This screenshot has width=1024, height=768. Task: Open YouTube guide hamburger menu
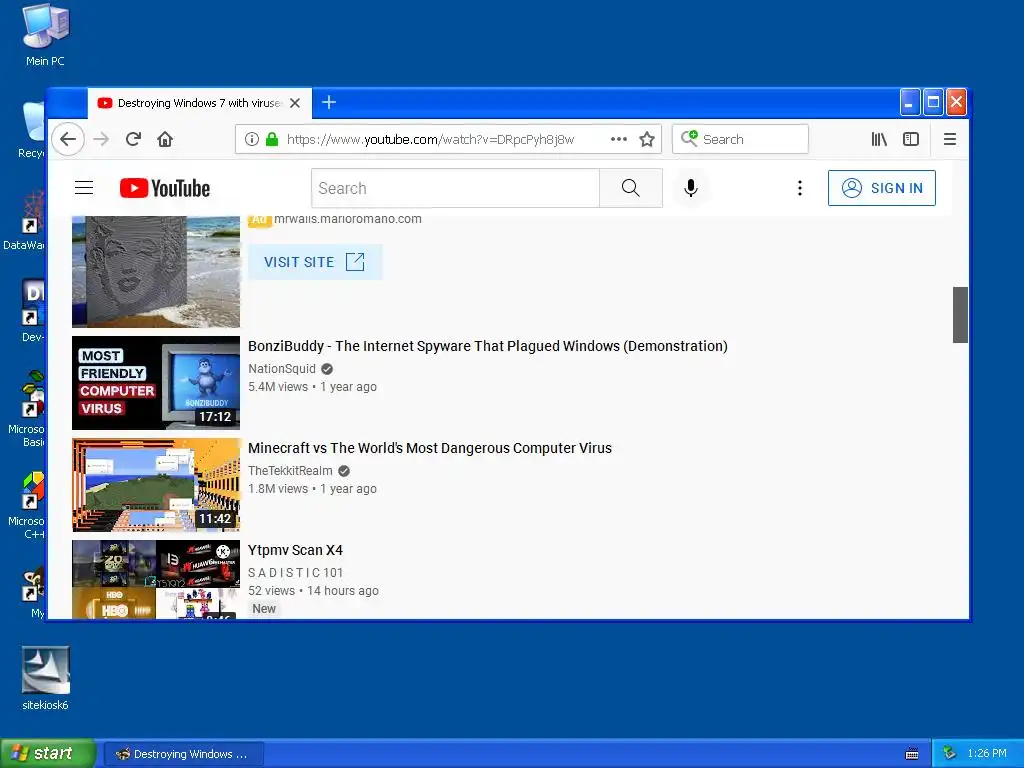coord(84,188)
